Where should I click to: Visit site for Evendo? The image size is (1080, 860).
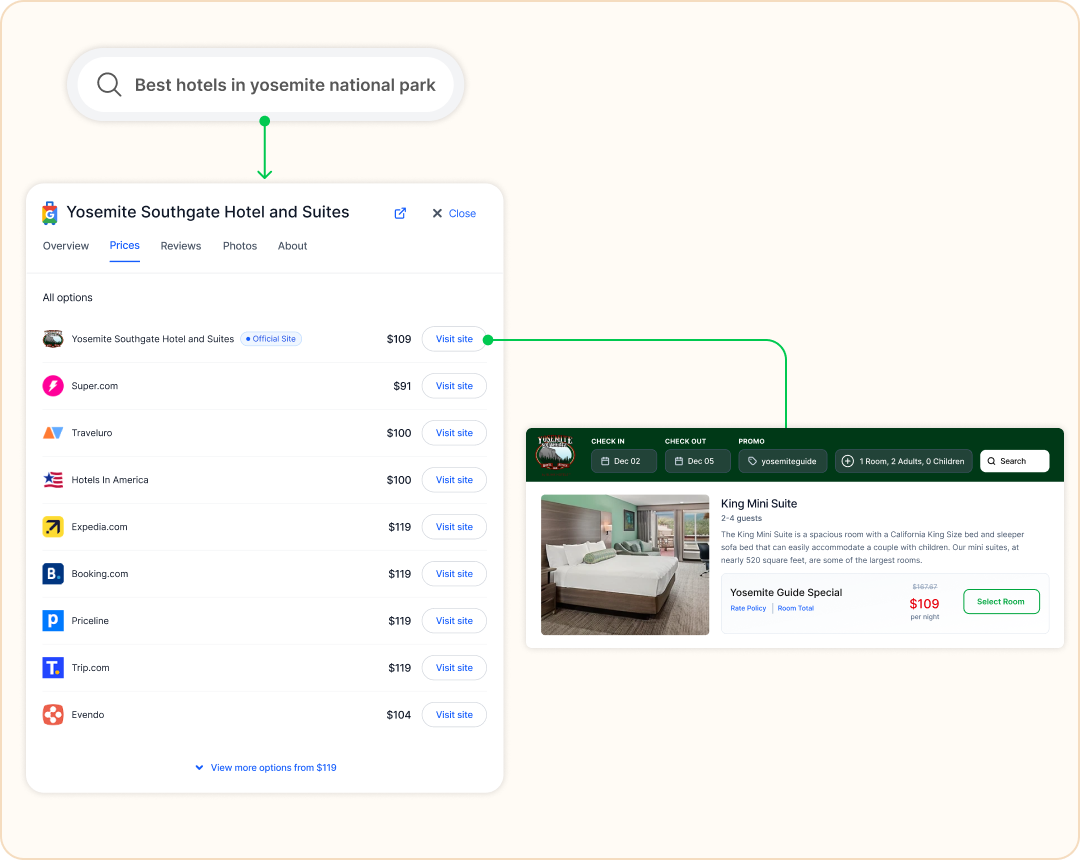click(x=454, y=715)
